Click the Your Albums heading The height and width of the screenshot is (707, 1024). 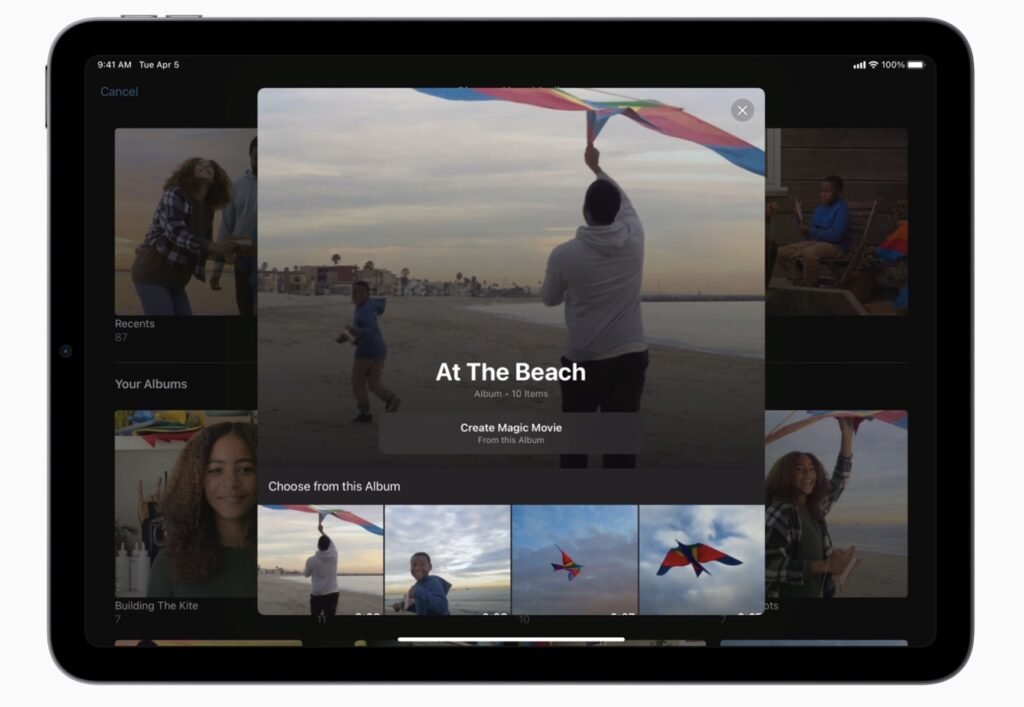point(151,384)
